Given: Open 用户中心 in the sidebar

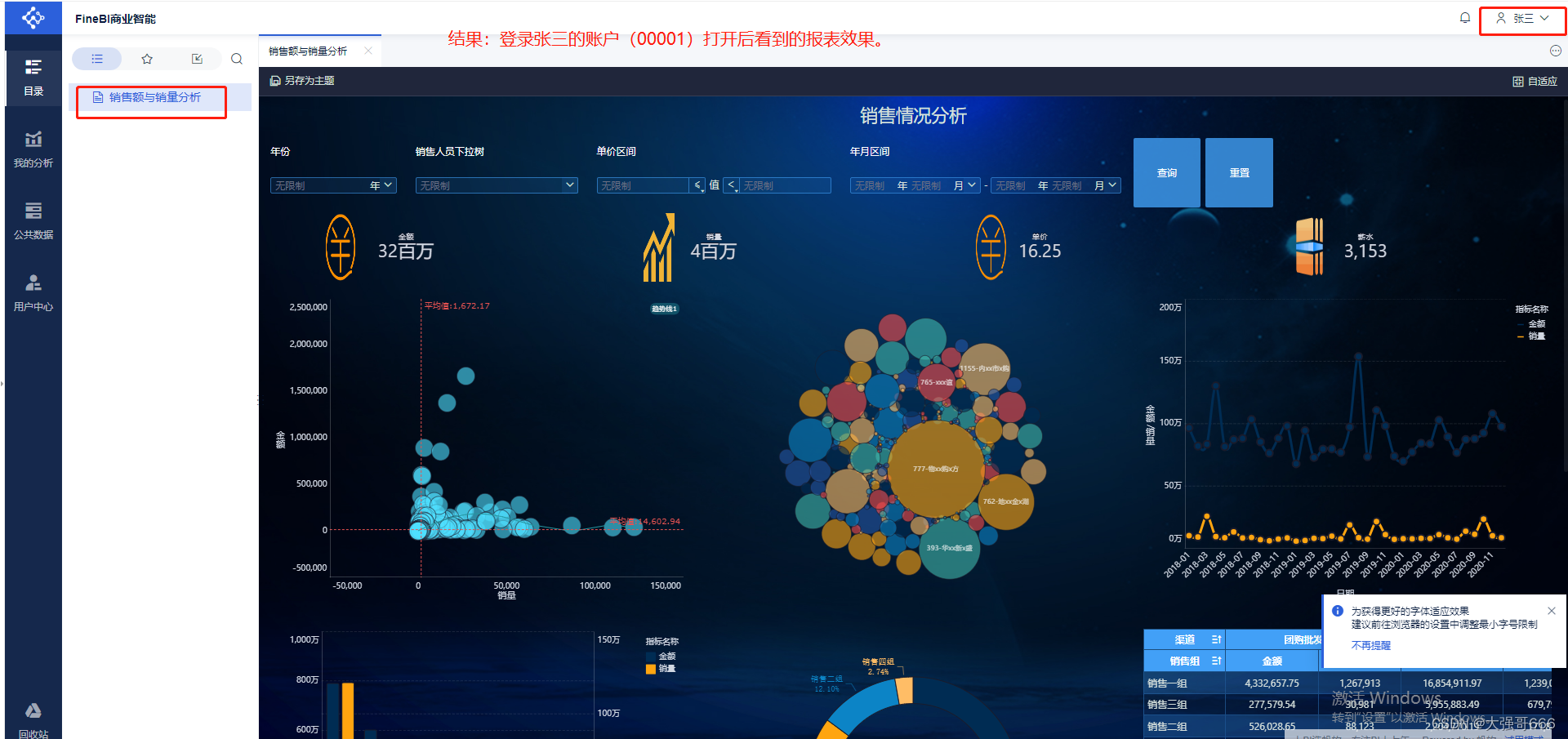Looking at the screenshot, I should click(x=33, y=293).
